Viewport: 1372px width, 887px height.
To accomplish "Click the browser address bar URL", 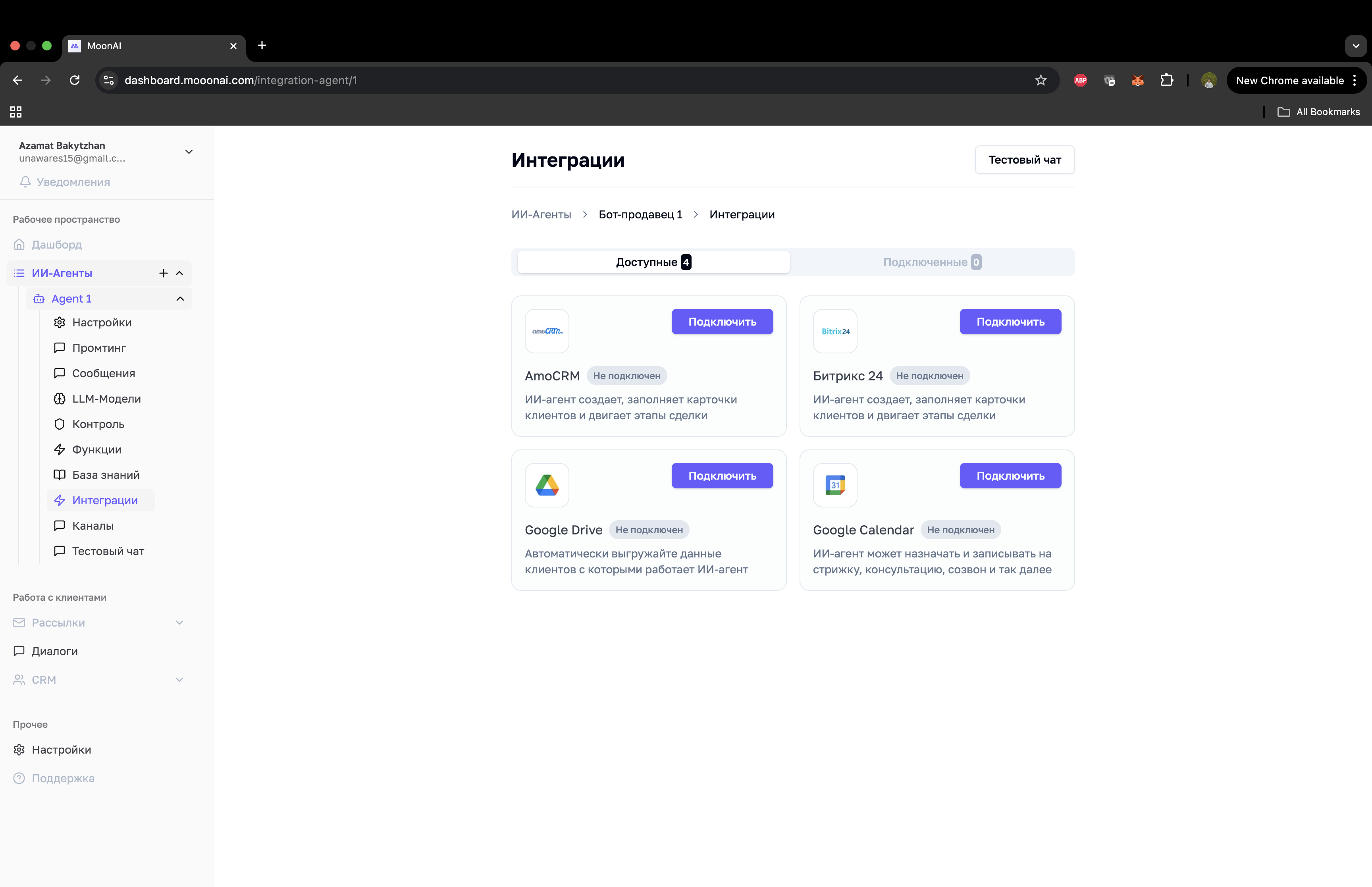I will click(x=240, y=80).
